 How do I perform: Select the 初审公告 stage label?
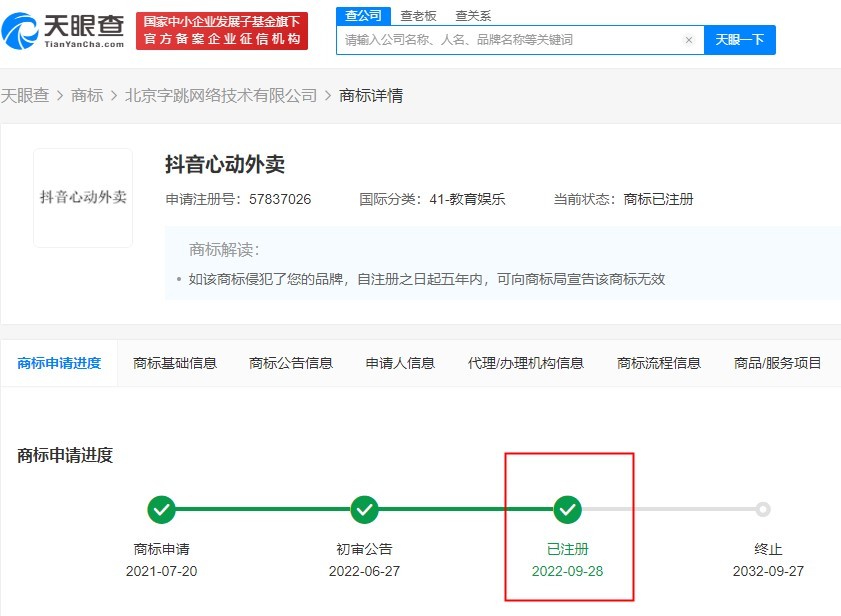[x=364, y=549]
